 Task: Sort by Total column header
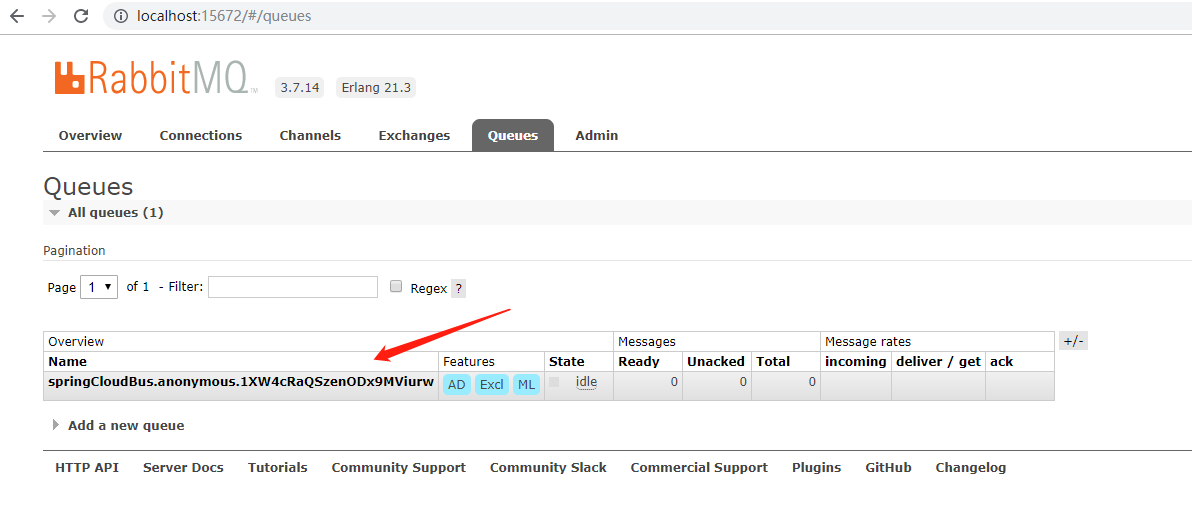[773, 361]
